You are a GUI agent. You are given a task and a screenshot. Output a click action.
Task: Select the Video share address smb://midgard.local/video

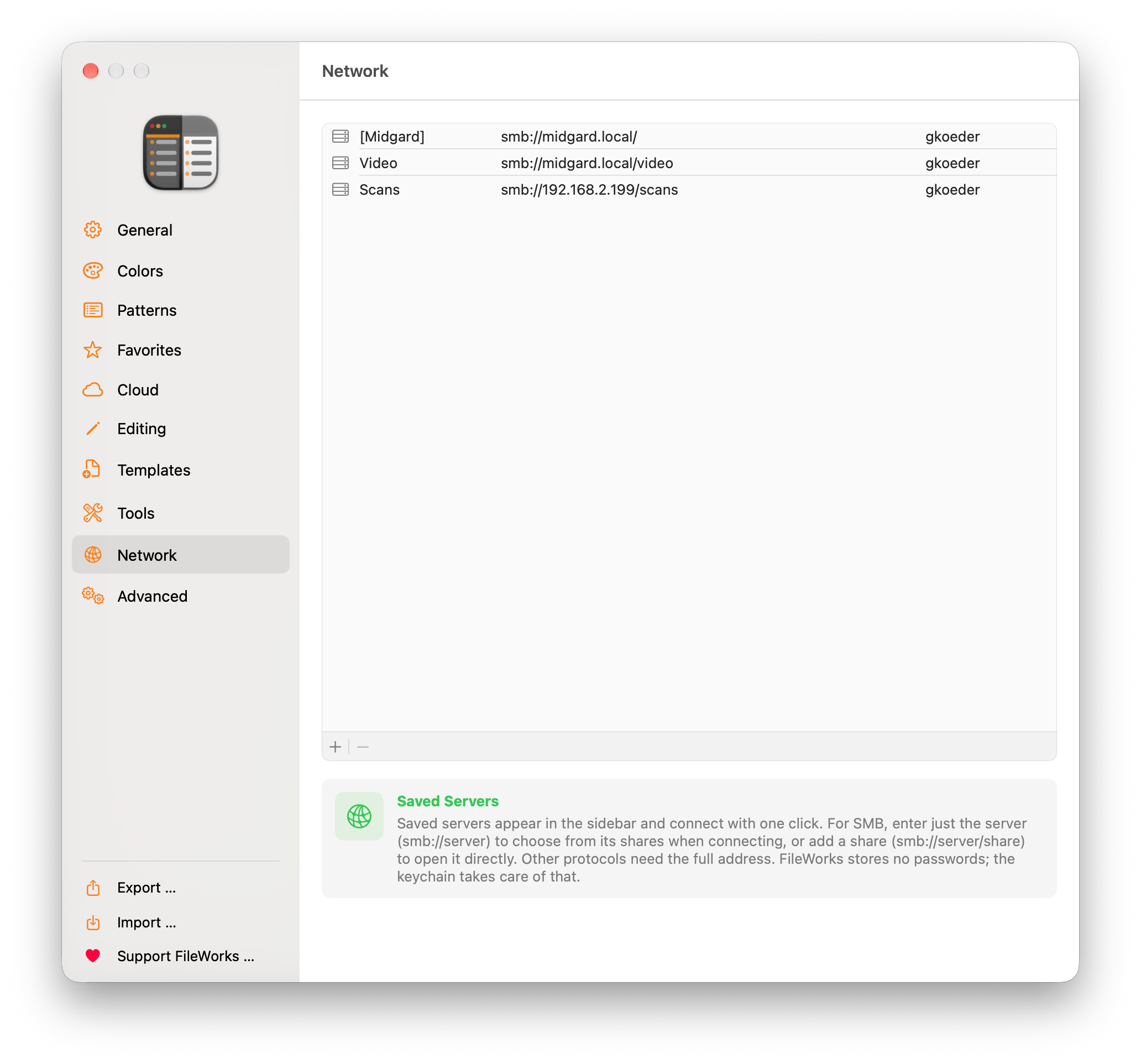pos(587,163)
